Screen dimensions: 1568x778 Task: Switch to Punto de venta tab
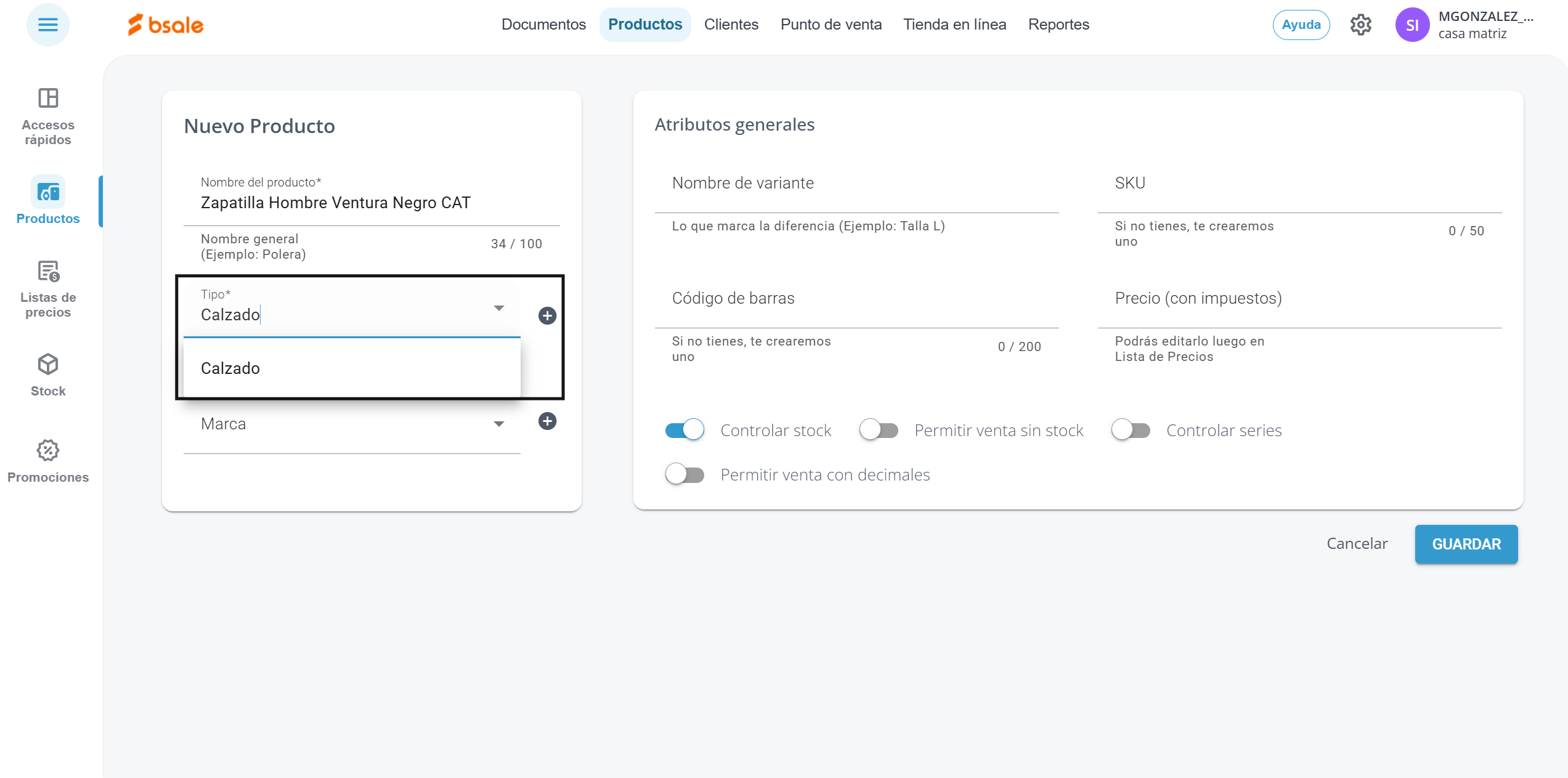pos(831,25)
